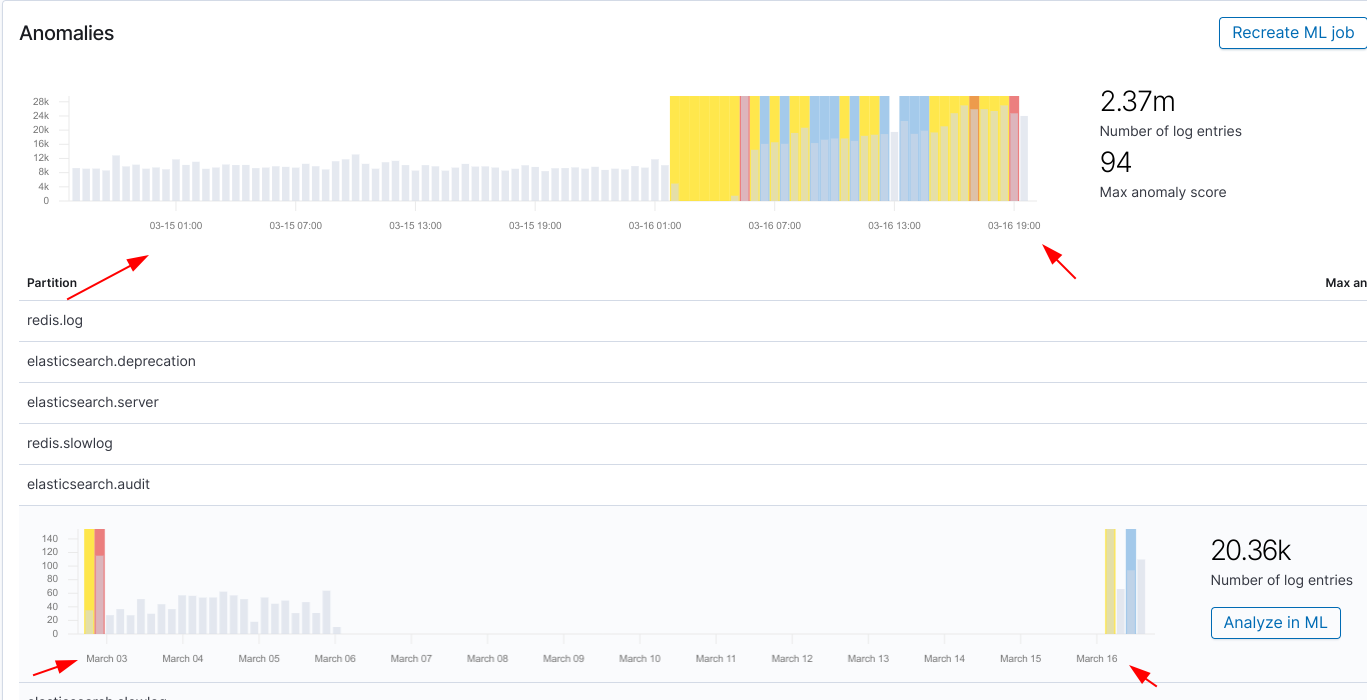1367x700 pixels.
Task: Select the large yellow anomaly block in overall chart
Action: coord(704,148)
